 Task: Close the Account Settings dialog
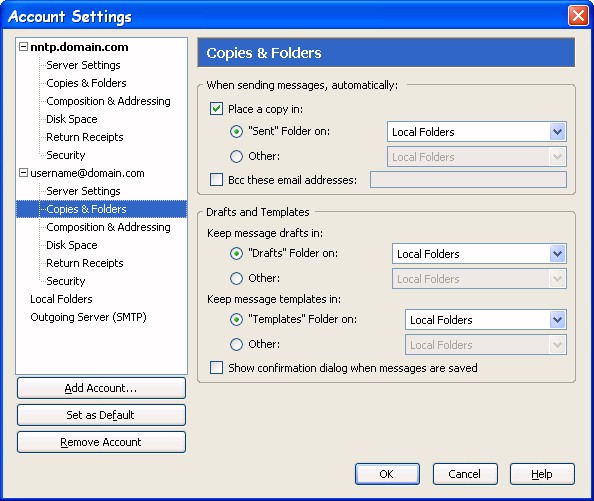pos(578,16)
